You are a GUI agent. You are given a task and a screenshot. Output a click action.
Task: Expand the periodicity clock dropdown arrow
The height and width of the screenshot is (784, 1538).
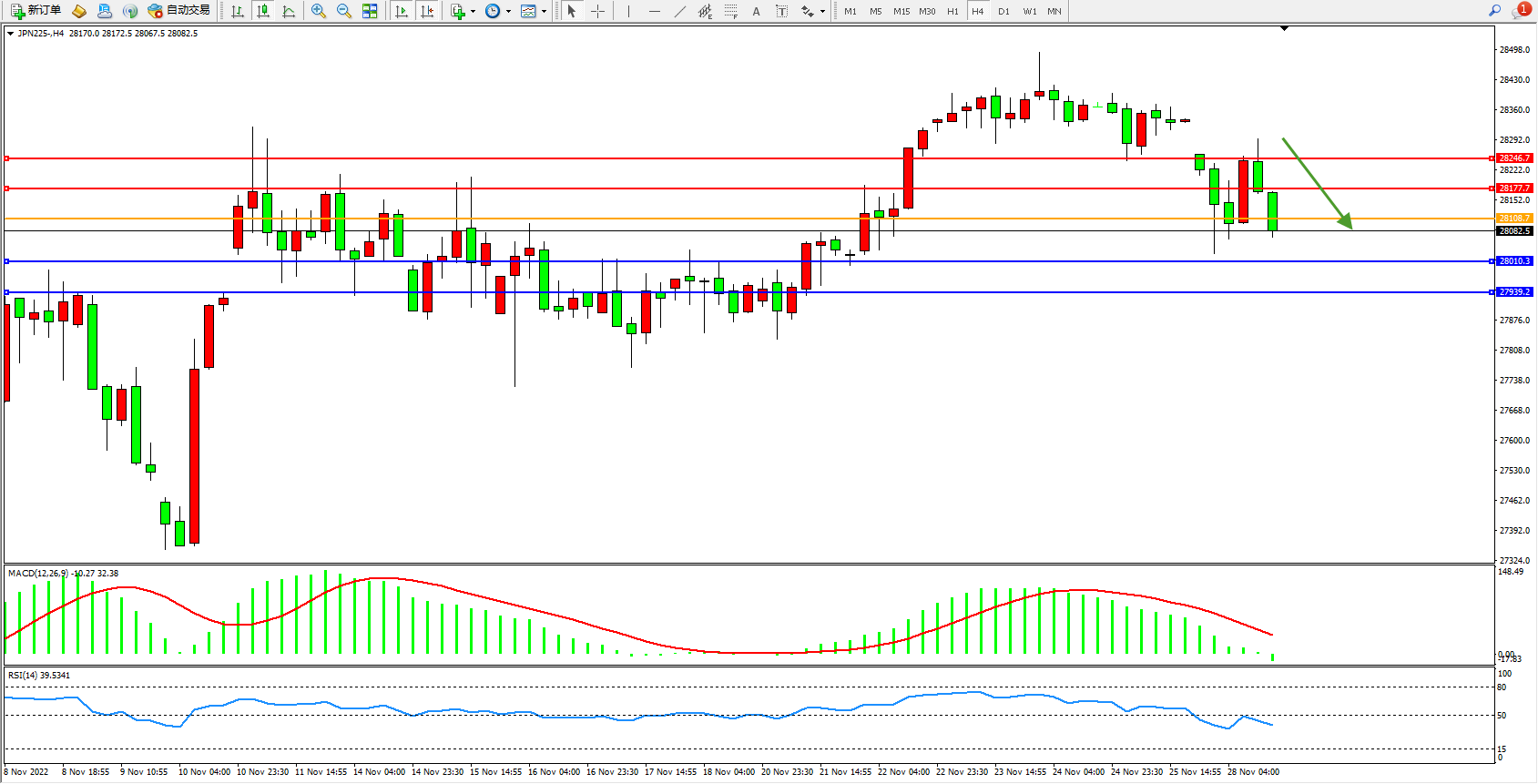coord(508,11)
